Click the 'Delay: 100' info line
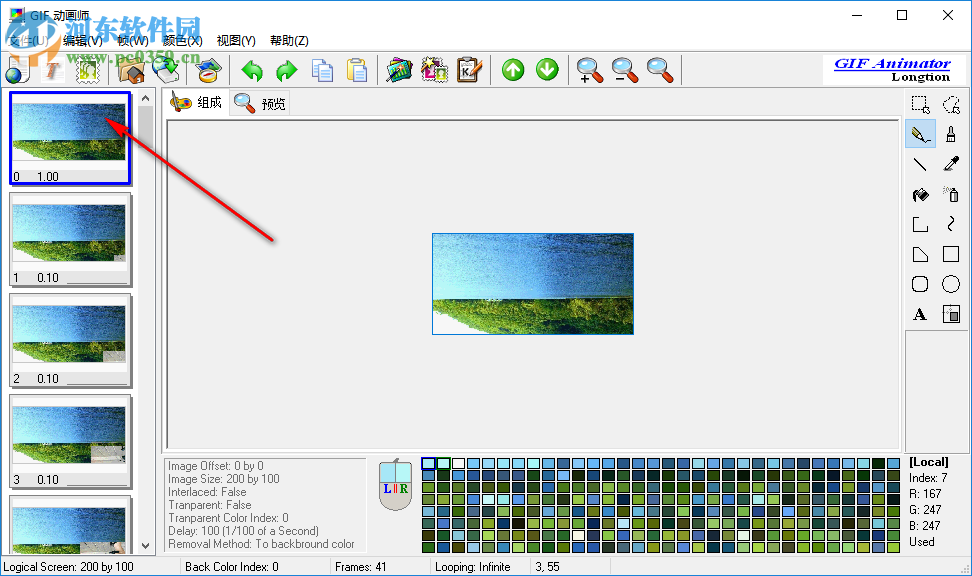This screenshot has height=576, width=972. (x=244, y=531)
